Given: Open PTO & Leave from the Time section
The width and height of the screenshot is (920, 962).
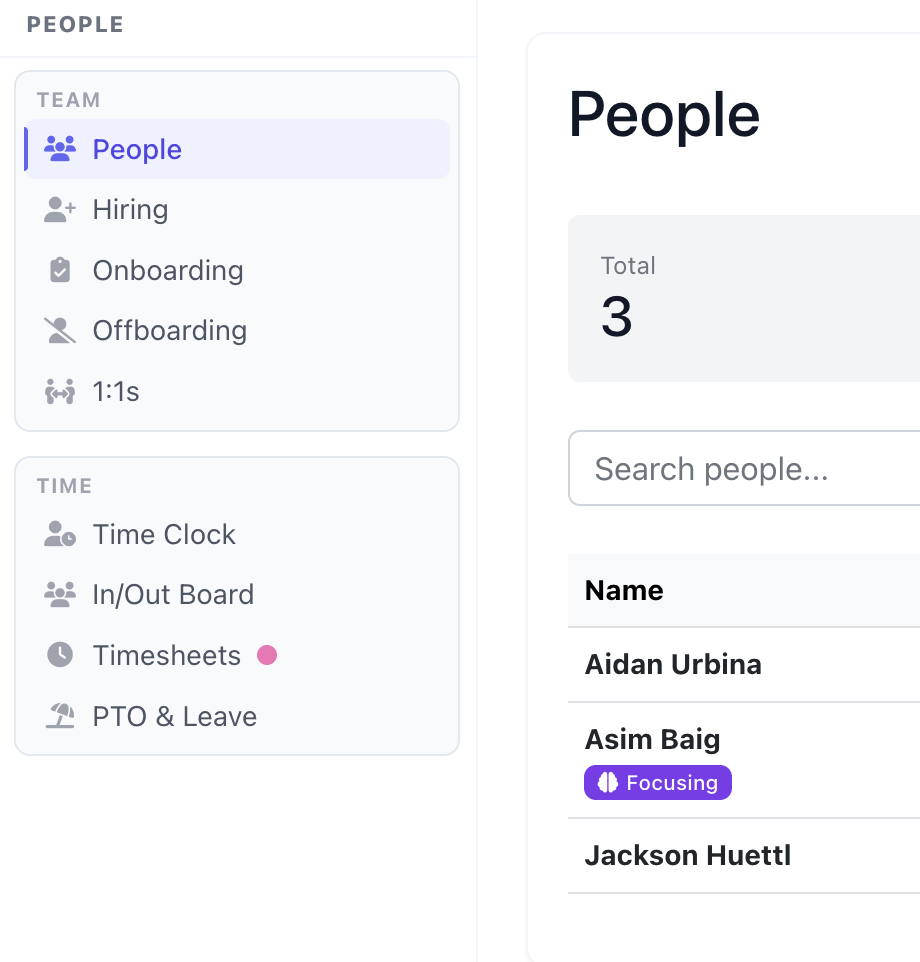Looking at the screenshot, I should pyautogui.click(x=174, y=716).
